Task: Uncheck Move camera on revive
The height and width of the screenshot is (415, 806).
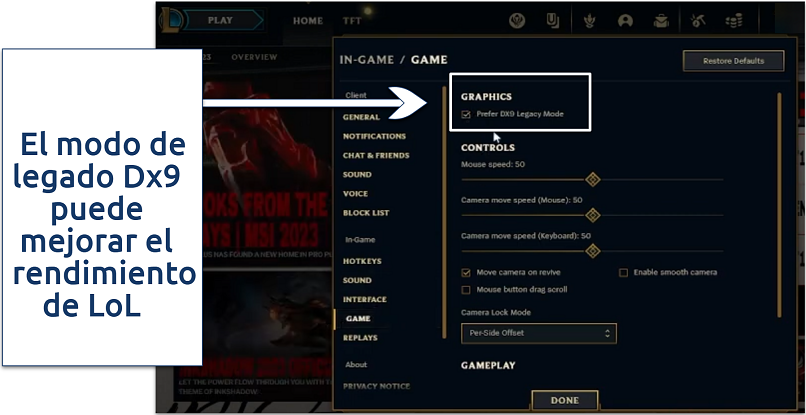Action: click(466, 273)
